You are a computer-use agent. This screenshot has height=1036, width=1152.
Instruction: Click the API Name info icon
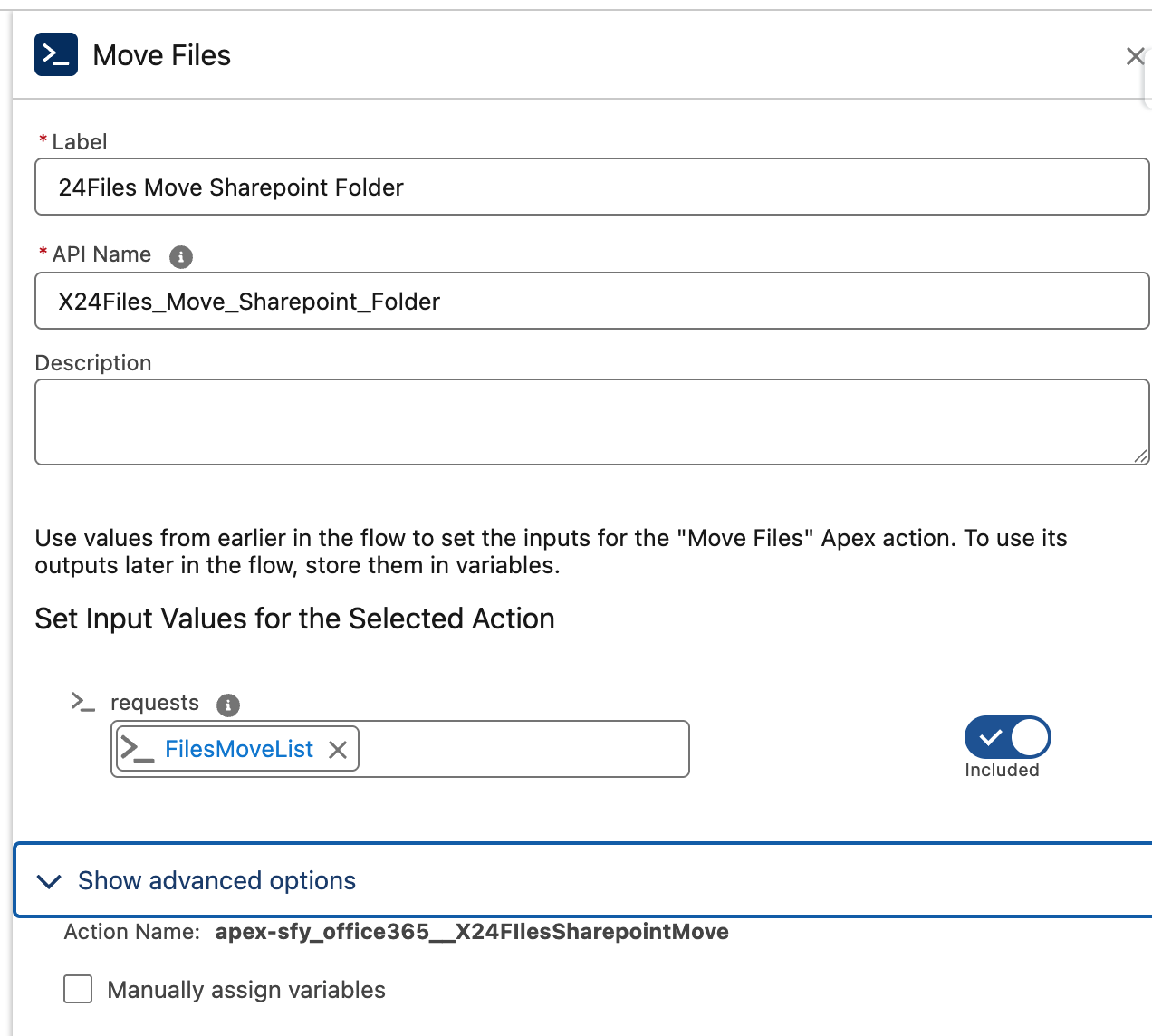coord(181,256)
